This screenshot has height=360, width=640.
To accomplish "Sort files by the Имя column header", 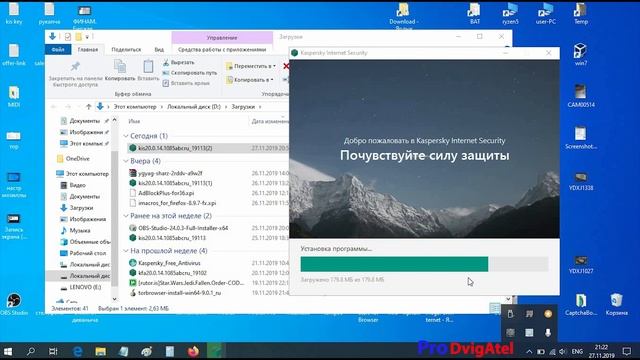I will pos(134,121).
